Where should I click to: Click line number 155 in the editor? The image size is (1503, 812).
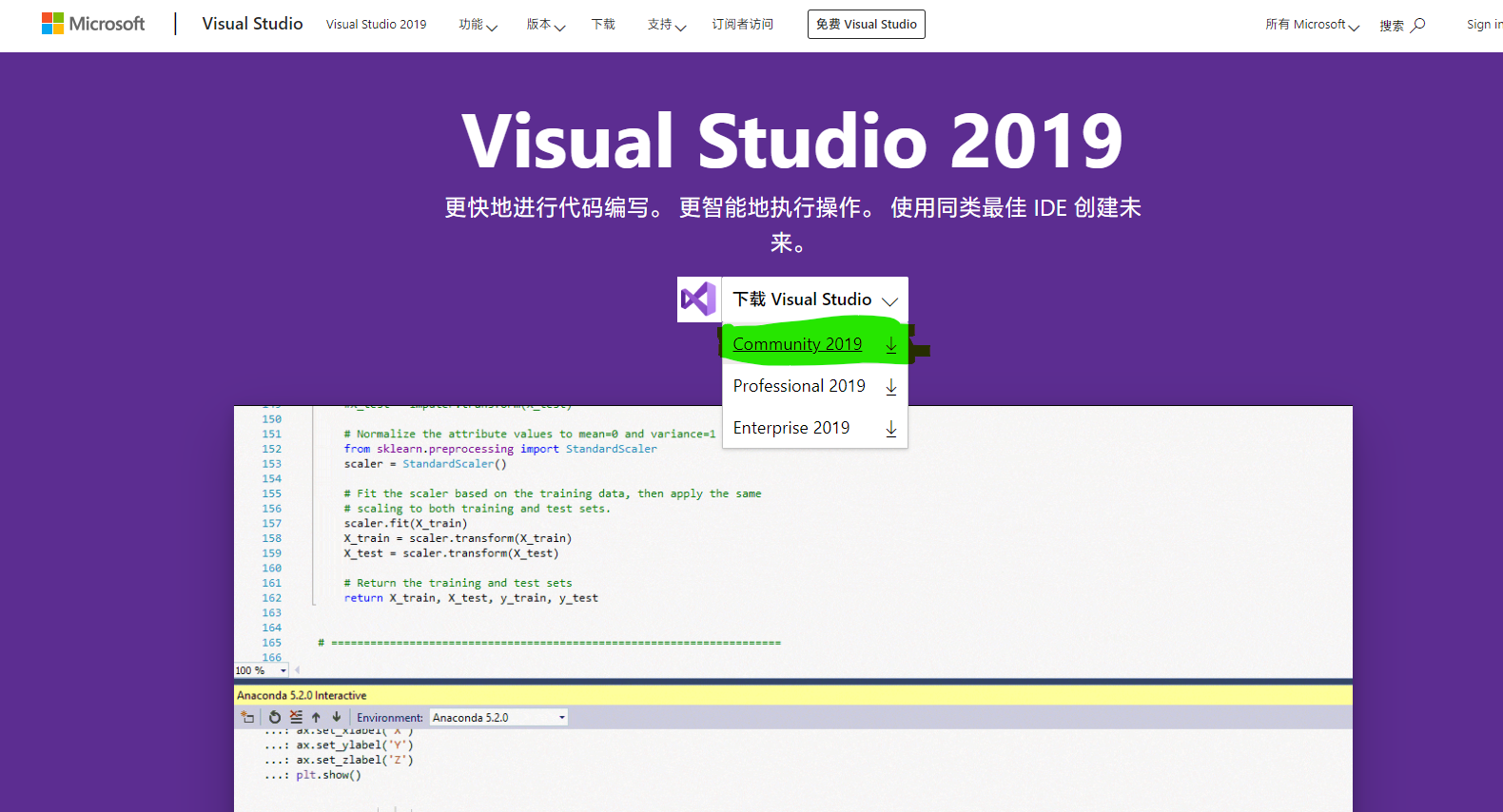click(x=272, y=493)
